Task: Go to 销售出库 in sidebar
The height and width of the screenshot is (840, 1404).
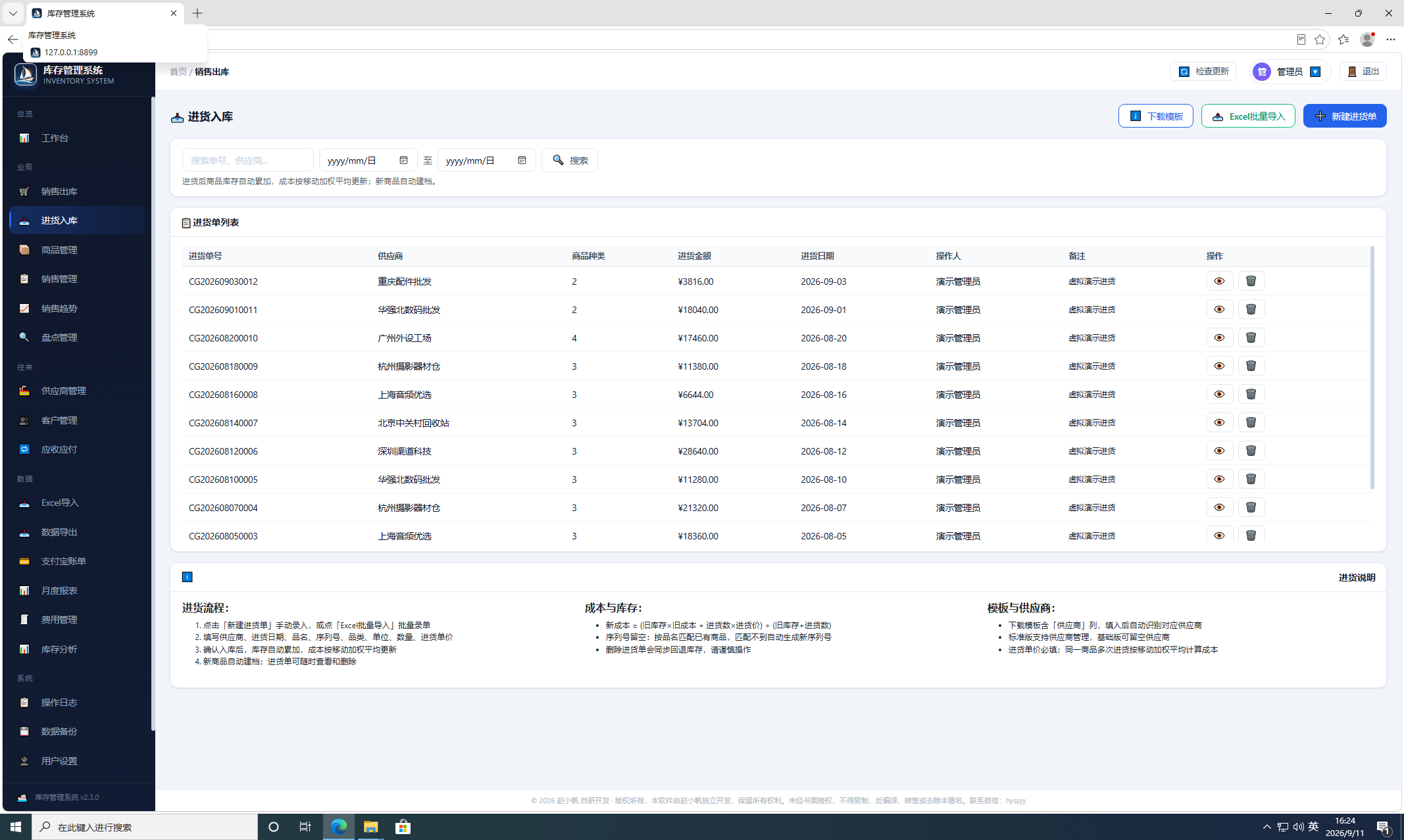Action: pos(77,191)
